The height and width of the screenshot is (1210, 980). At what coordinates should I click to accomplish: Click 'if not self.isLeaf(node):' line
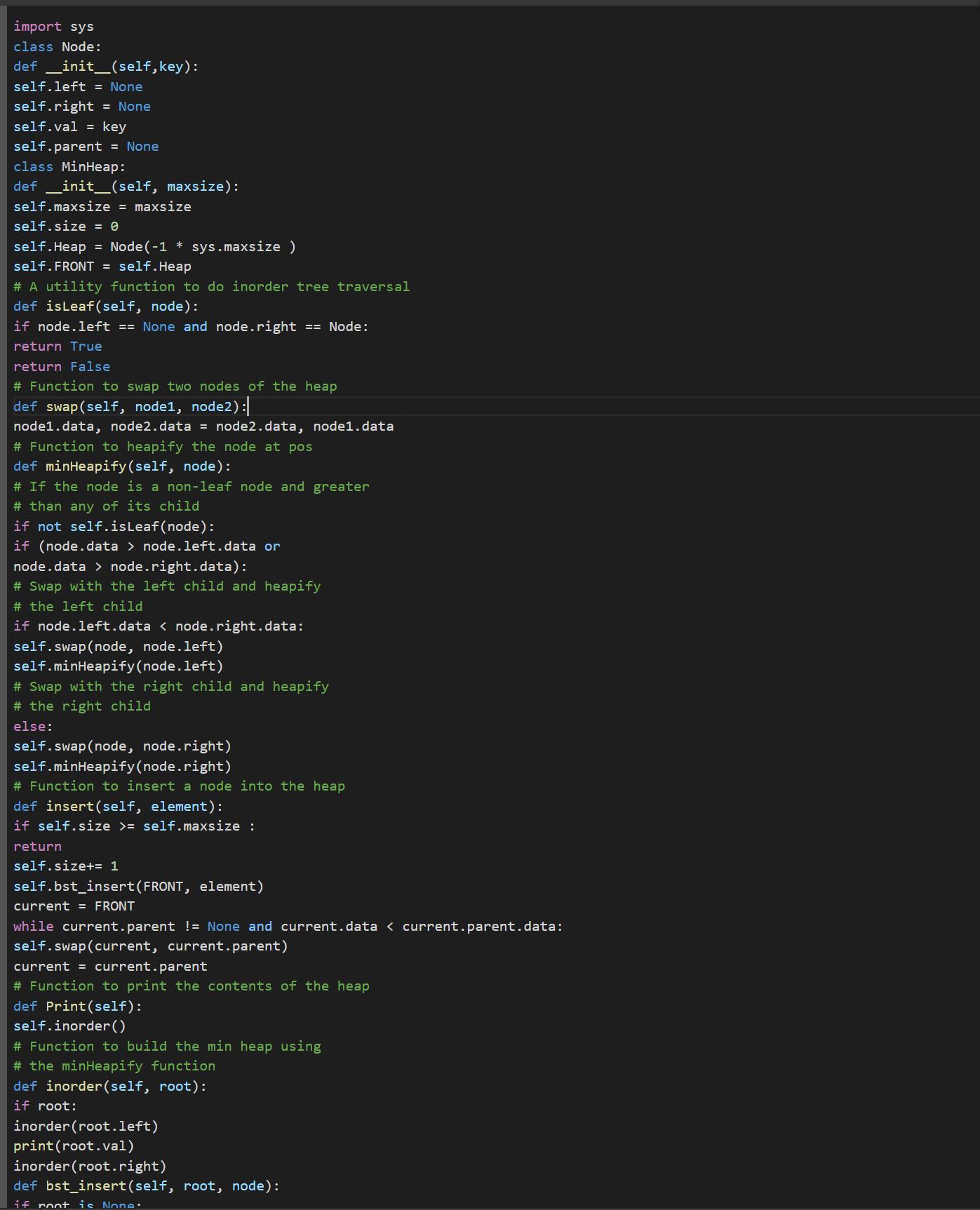(x=114, y=527)
